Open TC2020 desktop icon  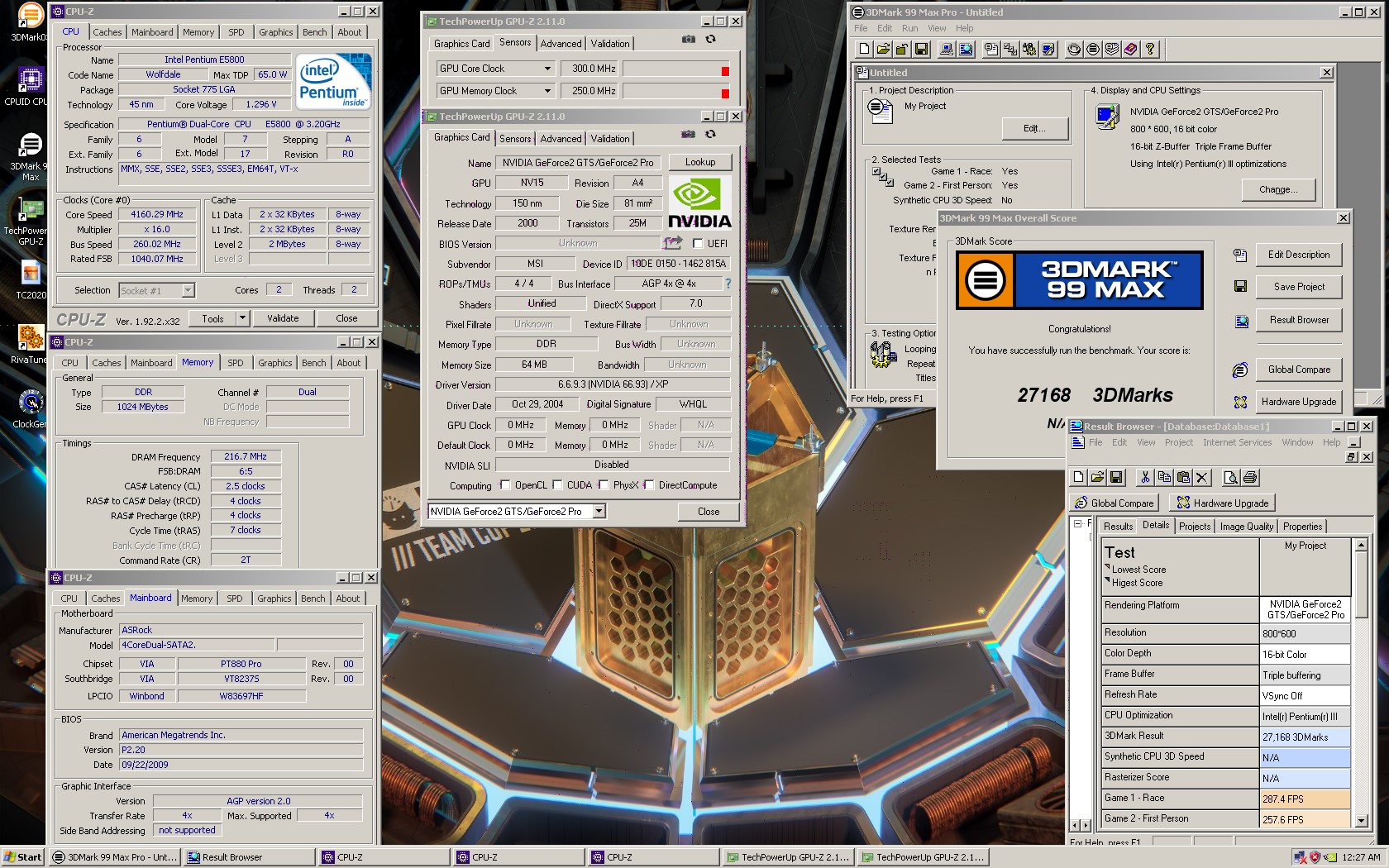click(x=31, y=280)
